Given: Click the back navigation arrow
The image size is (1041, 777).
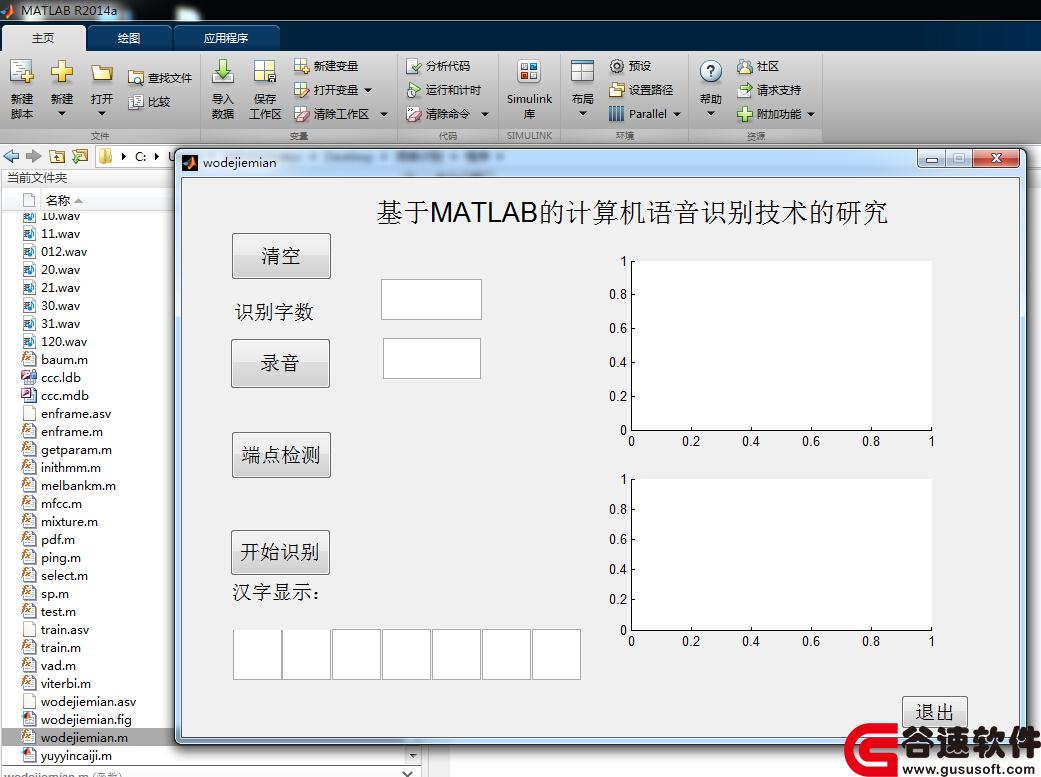Looking at the screenshot, I should point(11,156).
